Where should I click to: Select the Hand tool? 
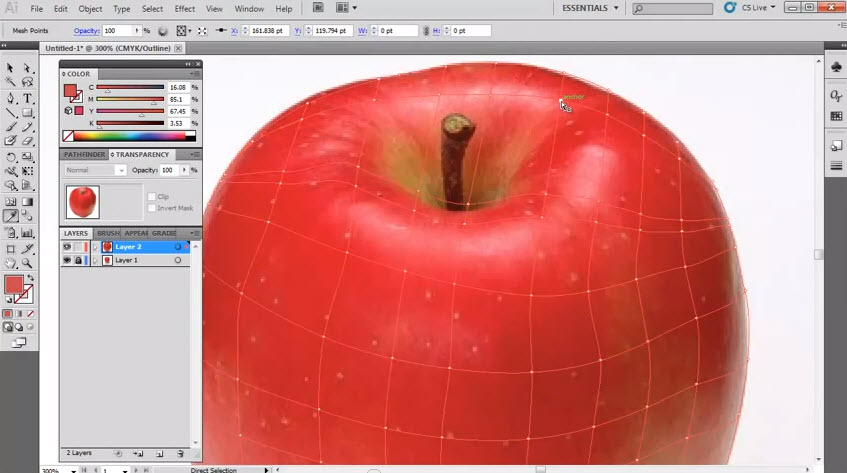[10, 263]
